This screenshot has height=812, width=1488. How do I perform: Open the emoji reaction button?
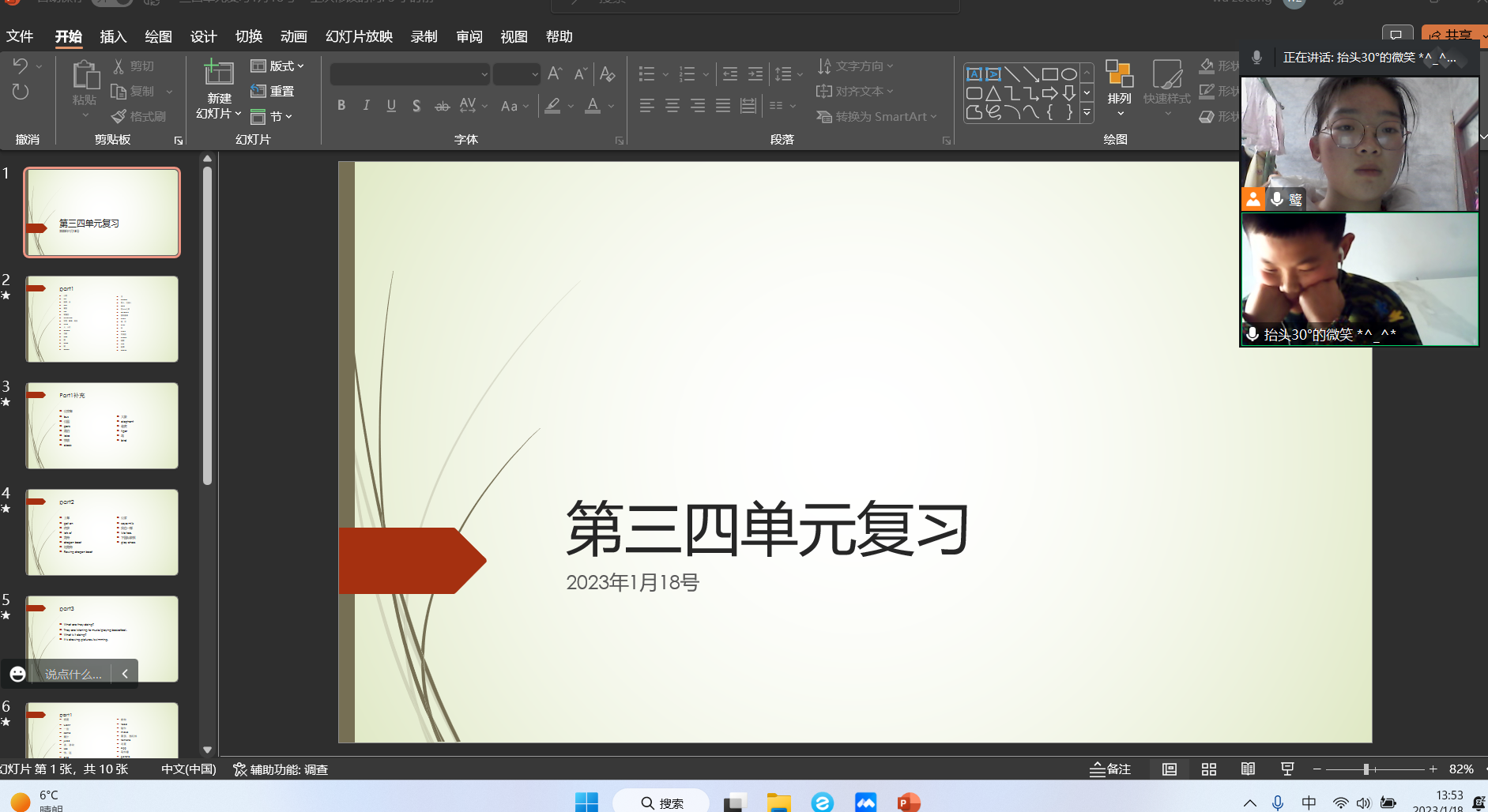[17, 674]
